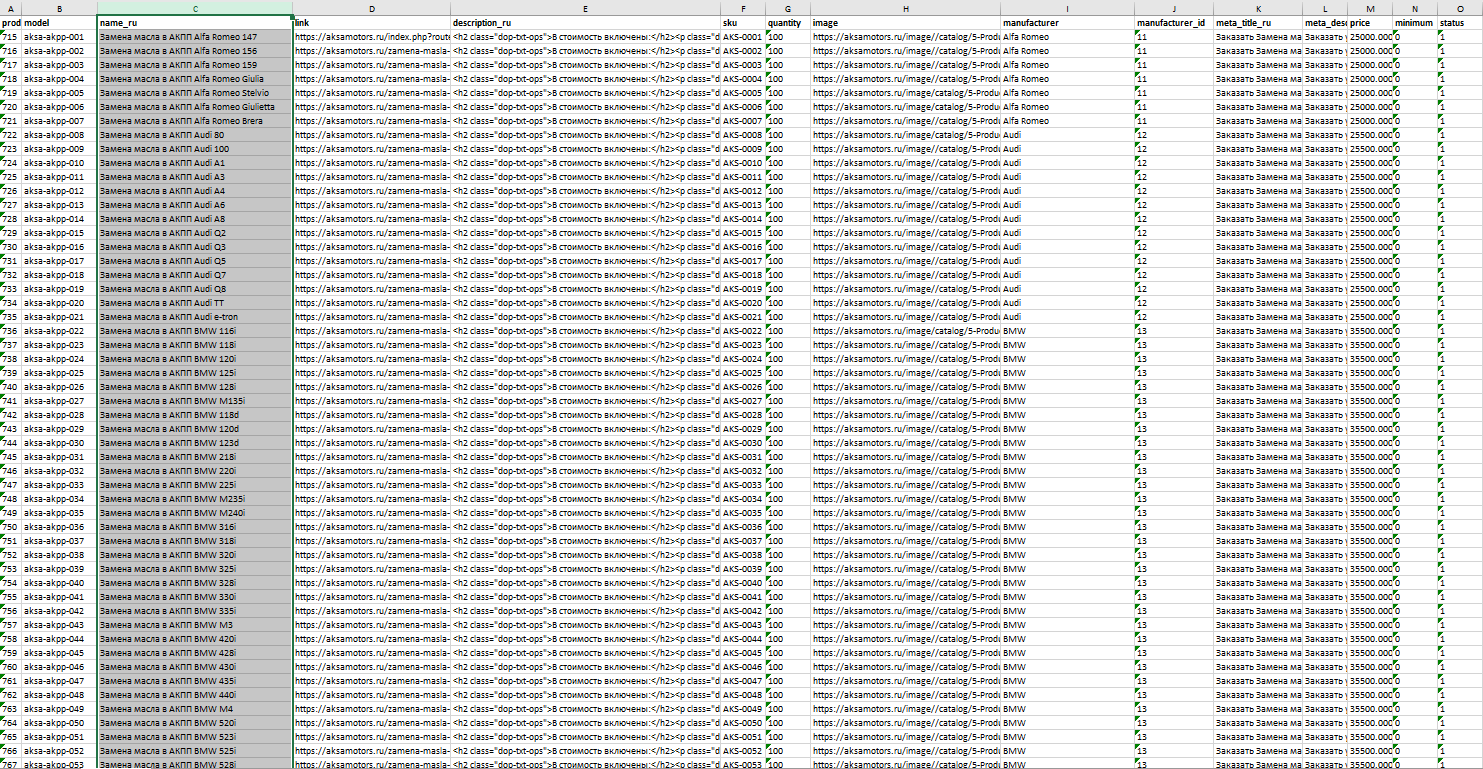The height and width of the screenshot is (769, 1483).
Task: Select column M header
Action: pyautogui.click(x=1370, y=8)
